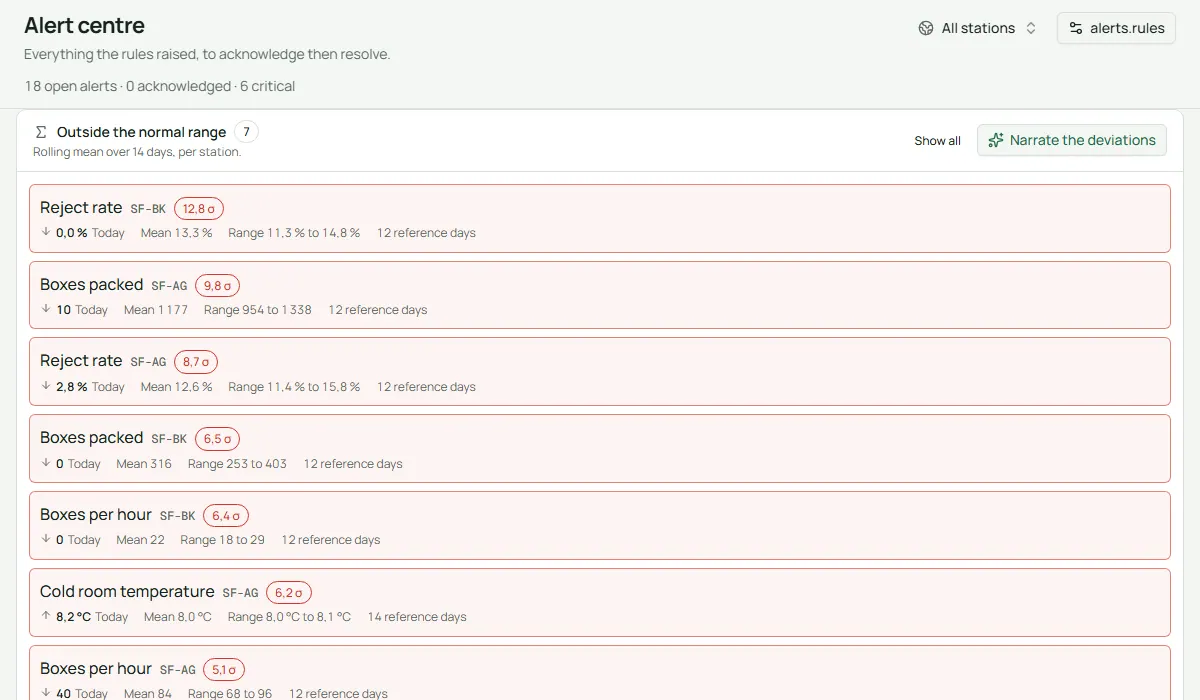This screenshot has height=700, width=1200.
Task: Open the Reject rate SF-AG alert
Action: coord(600,371)
